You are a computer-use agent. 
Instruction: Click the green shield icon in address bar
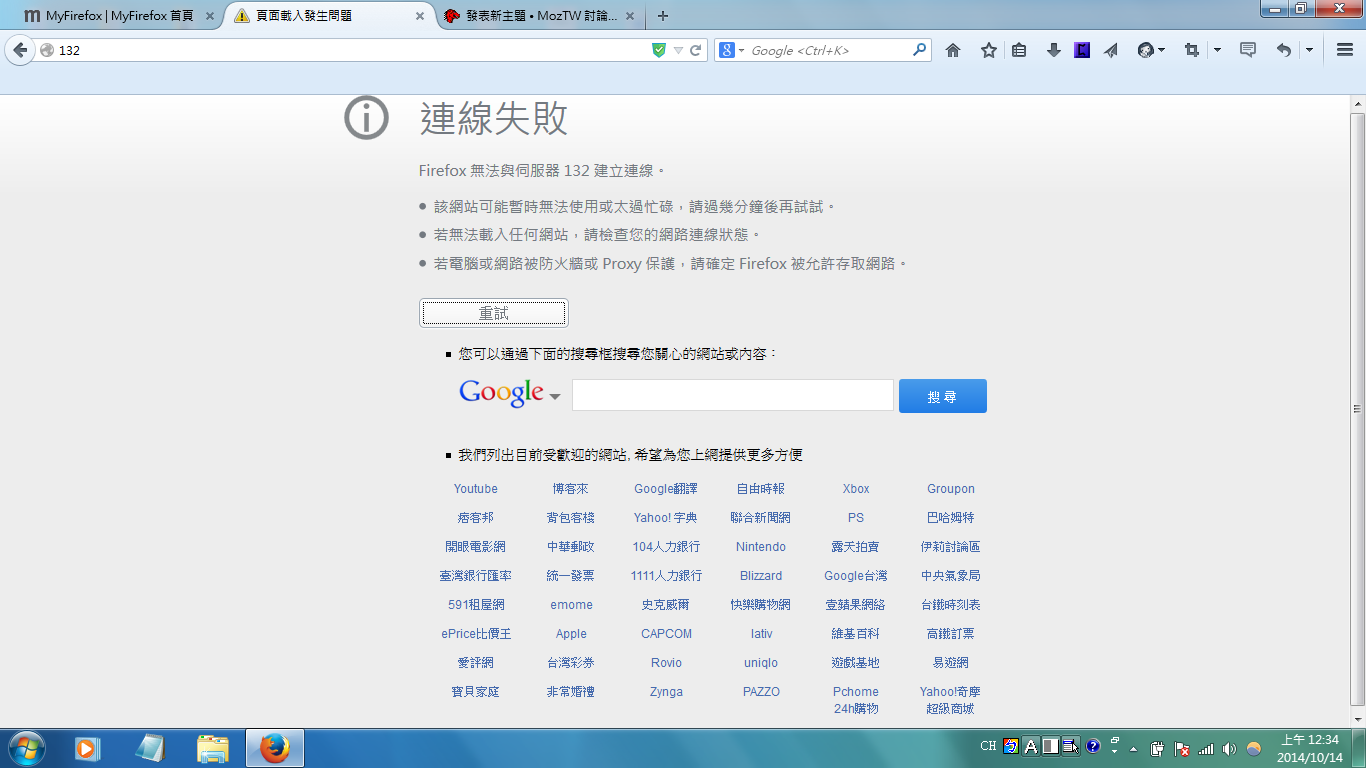tap(658, 50)
